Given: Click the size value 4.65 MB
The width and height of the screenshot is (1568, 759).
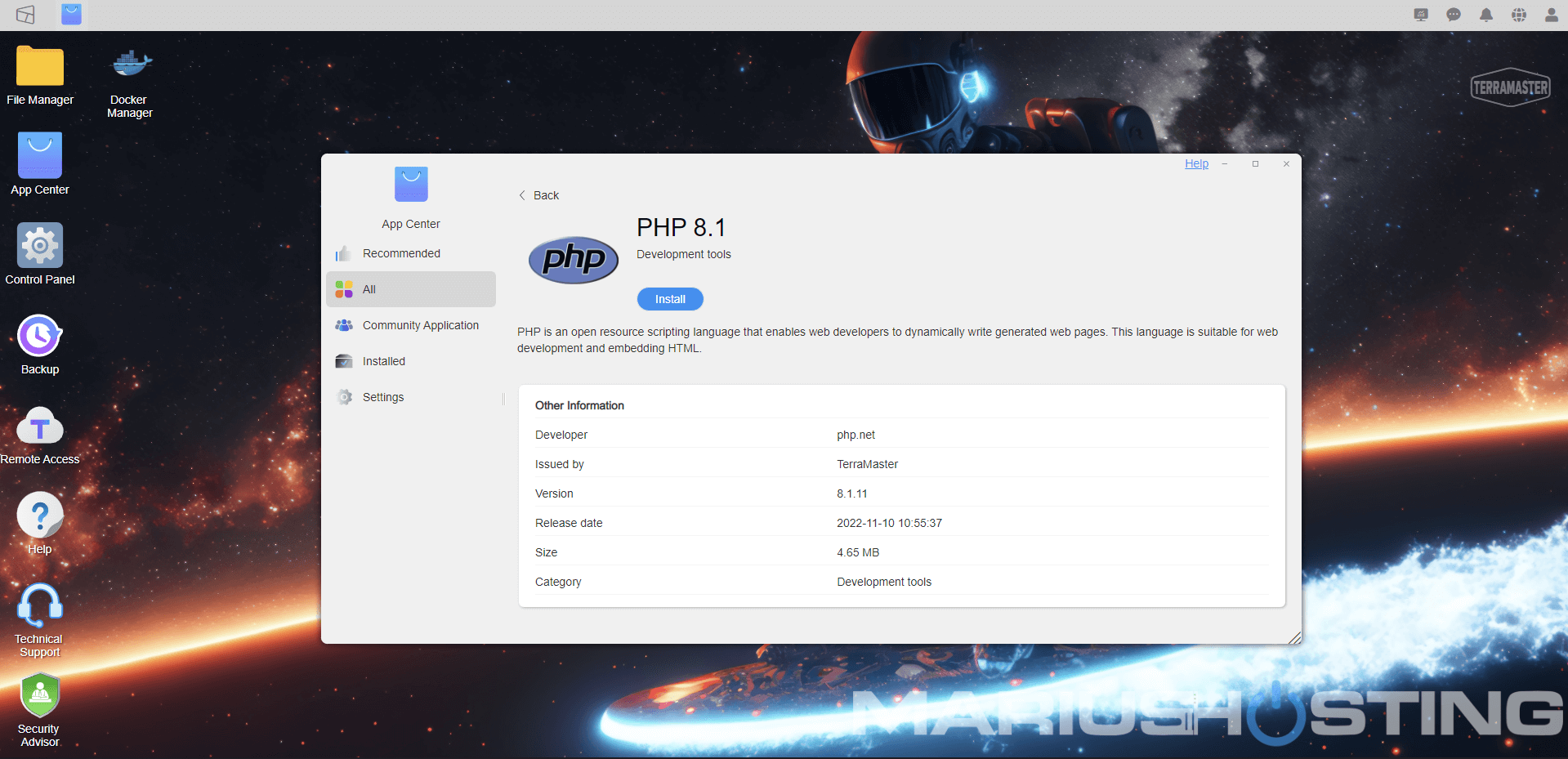Looking at the screenshot, I should point(858,552).
